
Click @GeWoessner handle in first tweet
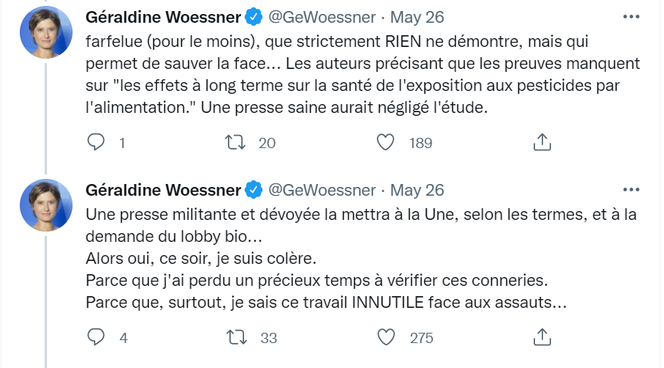click(x=322, y=17)
